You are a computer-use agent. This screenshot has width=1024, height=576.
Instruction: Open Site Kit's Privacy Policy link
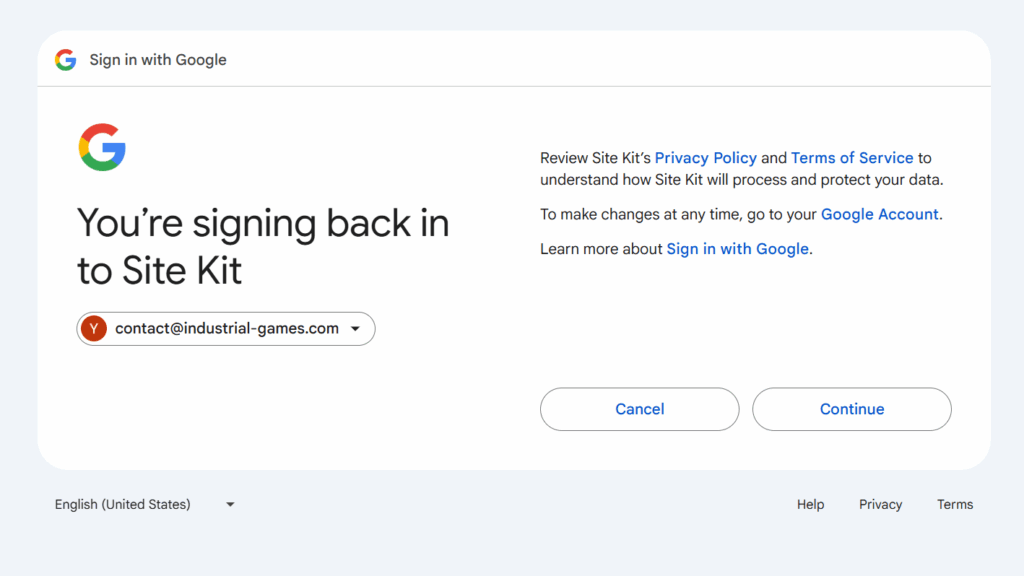[x=705, y=158]
